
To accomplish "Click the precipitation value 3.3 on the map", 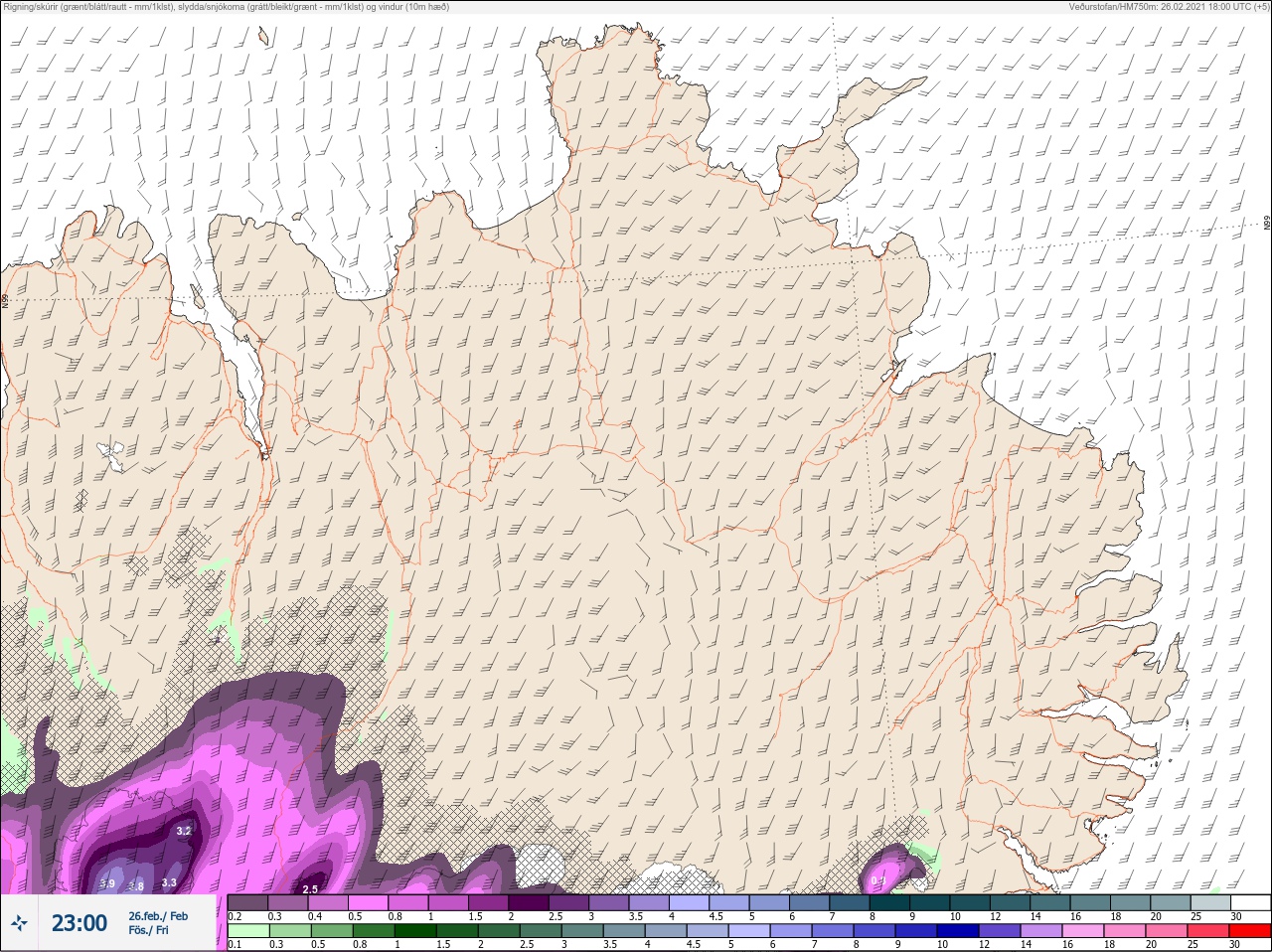I will point(169,881).
